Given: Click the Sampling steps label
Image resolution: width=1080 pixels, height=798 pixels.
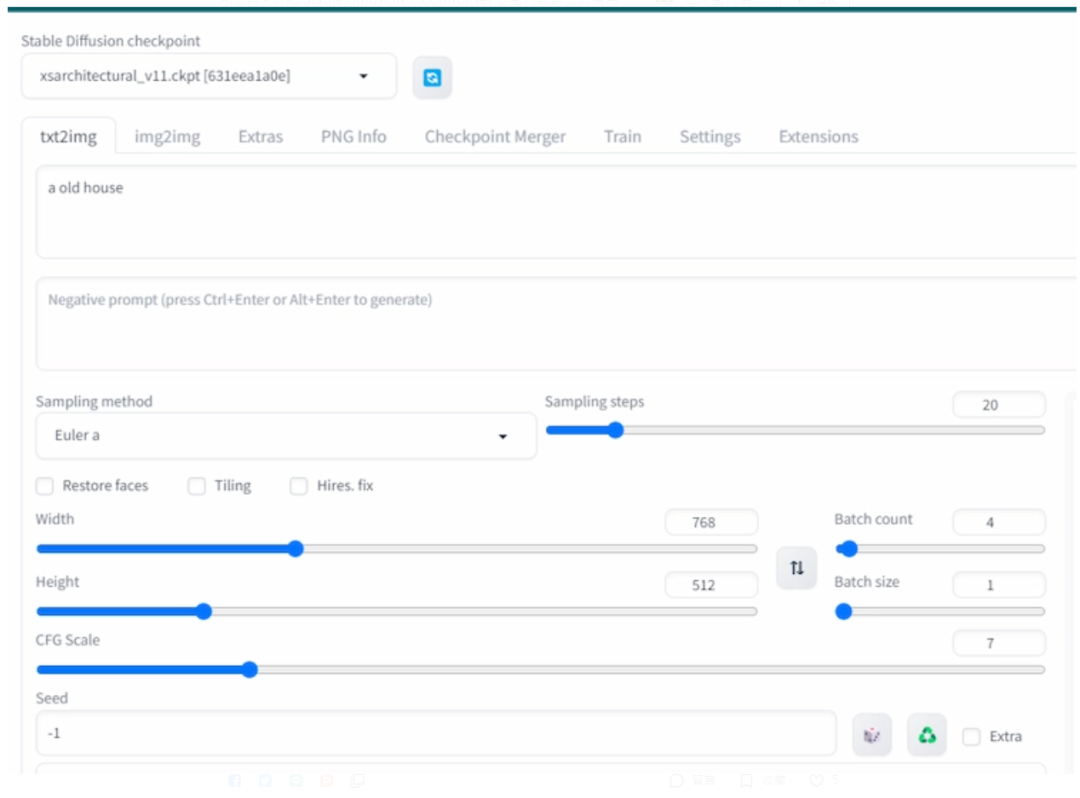Looking at the screenshot, I should coord(594,401).
